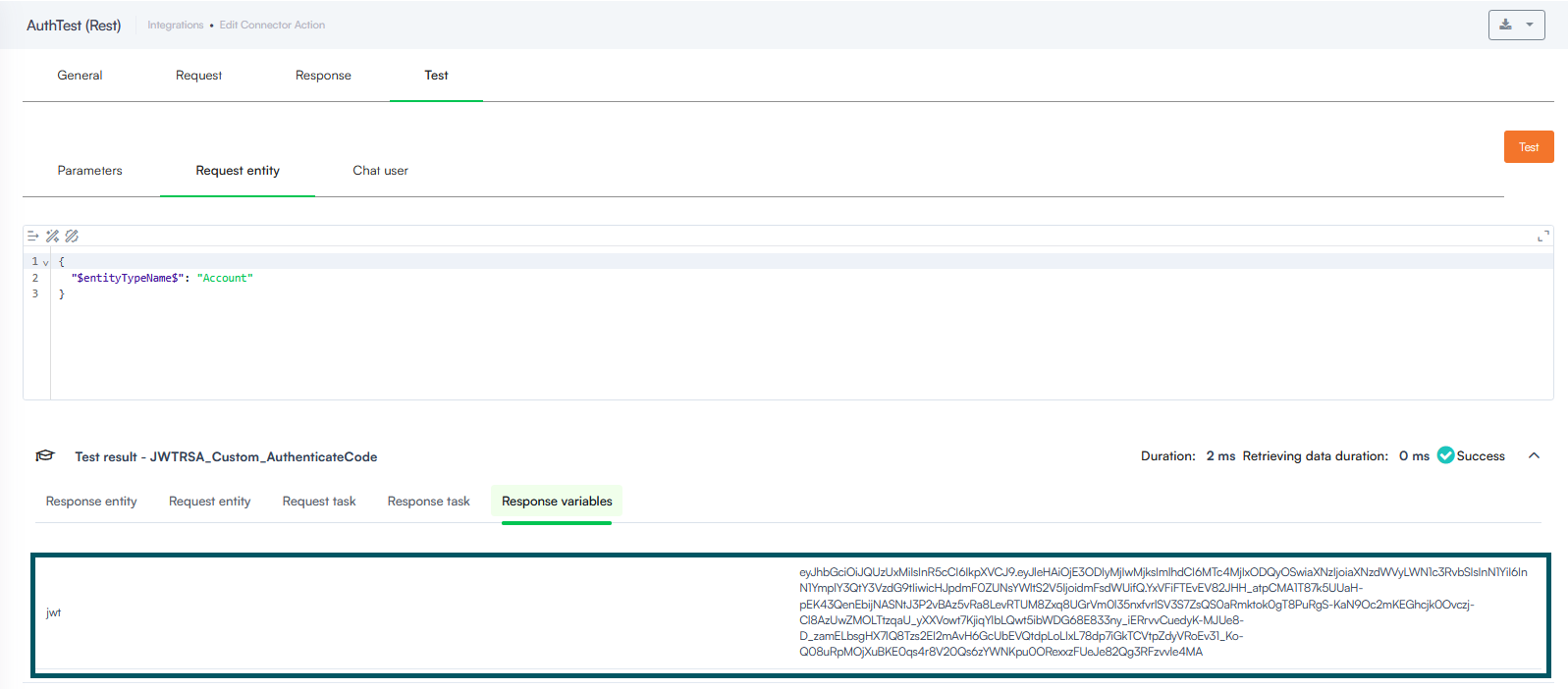Screen dimensions: 1568x689
Task: Click the "Account" value in editor
Action: point(225,278)
